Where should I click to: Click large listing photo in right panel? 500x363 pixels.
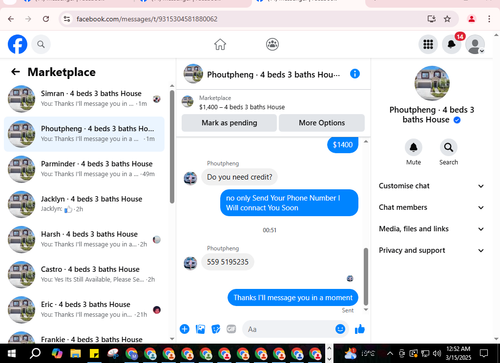pyautogui.click(x=432, y=83)
